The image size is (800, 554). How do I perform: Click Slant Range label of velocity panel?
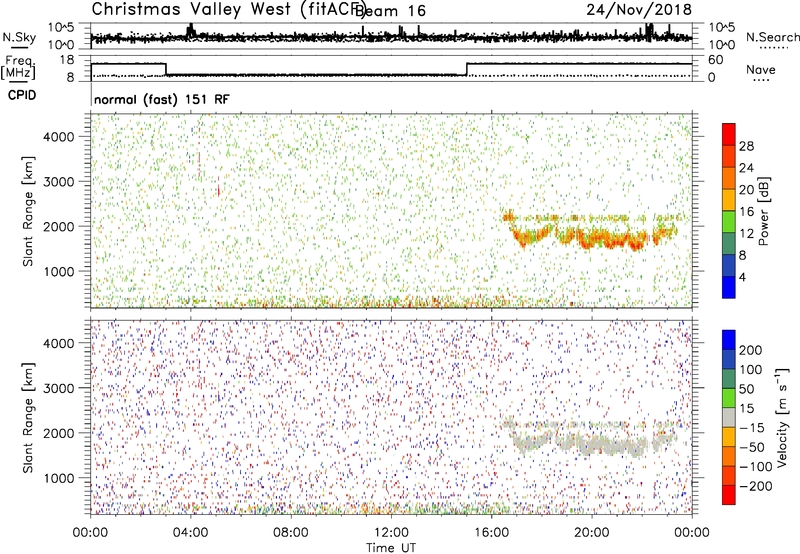[29, 418]
